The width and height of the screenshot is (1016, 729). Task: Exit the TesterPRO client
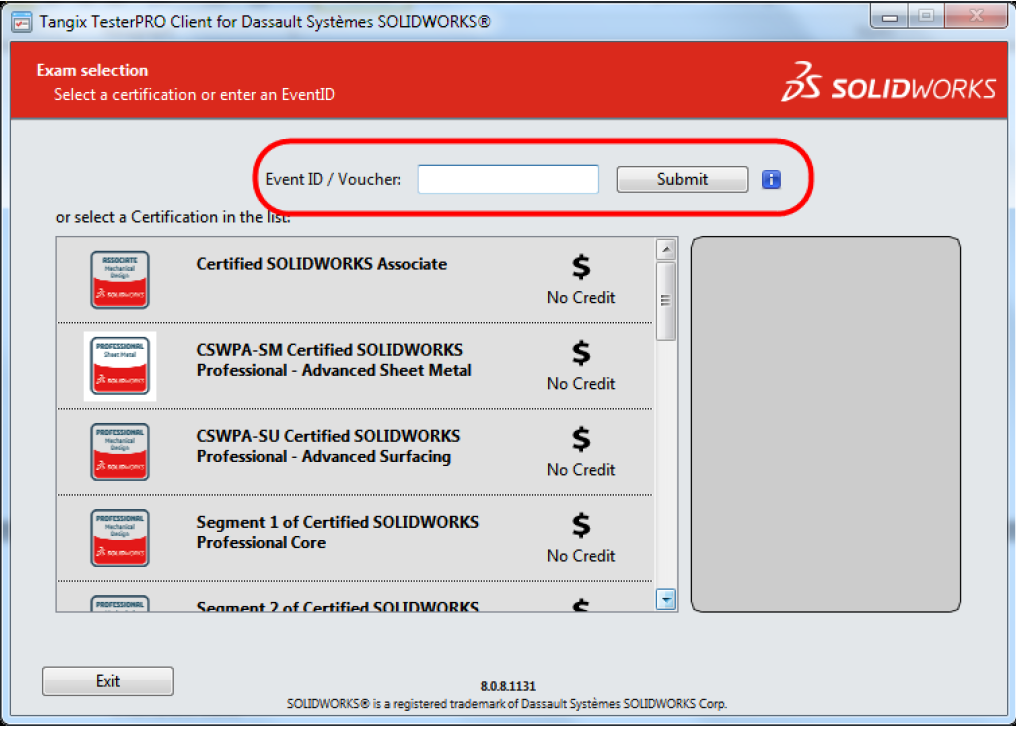108,681
